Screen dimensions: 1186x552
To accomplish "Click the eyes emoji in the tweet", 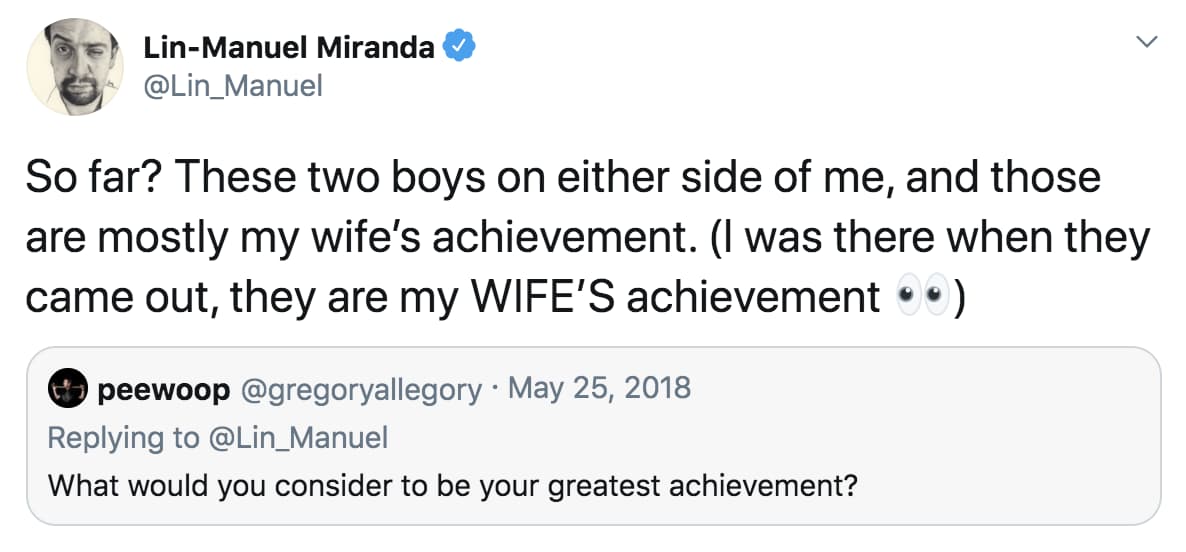I will tap(919, 297).
